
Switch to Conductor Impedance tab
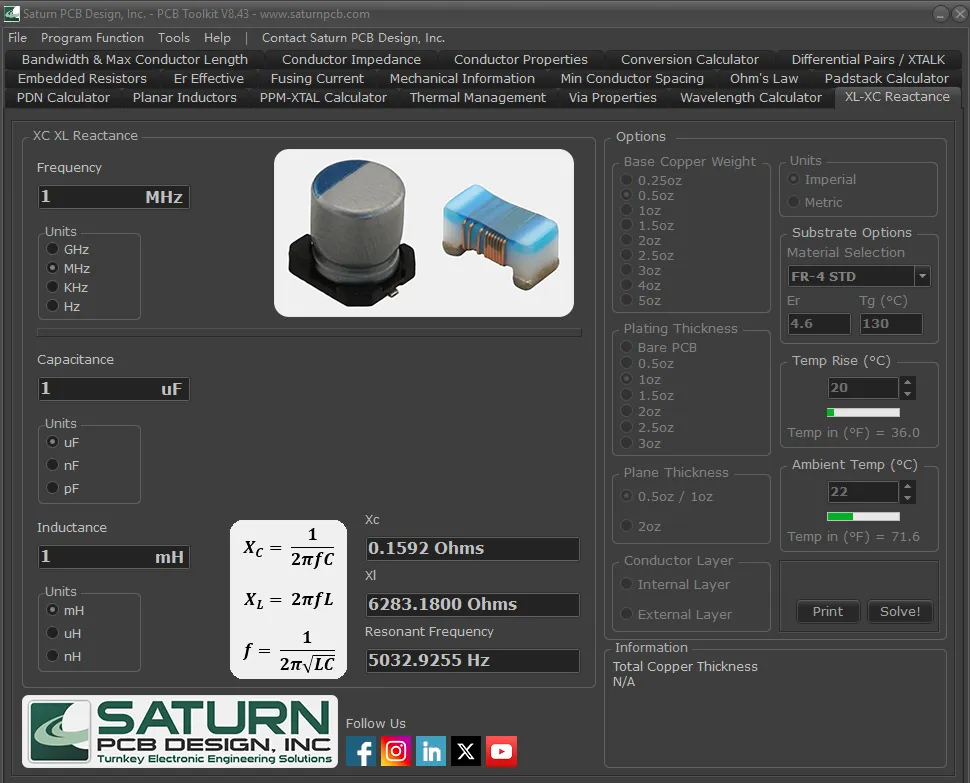pyautogui.click(x=351, y=59)
